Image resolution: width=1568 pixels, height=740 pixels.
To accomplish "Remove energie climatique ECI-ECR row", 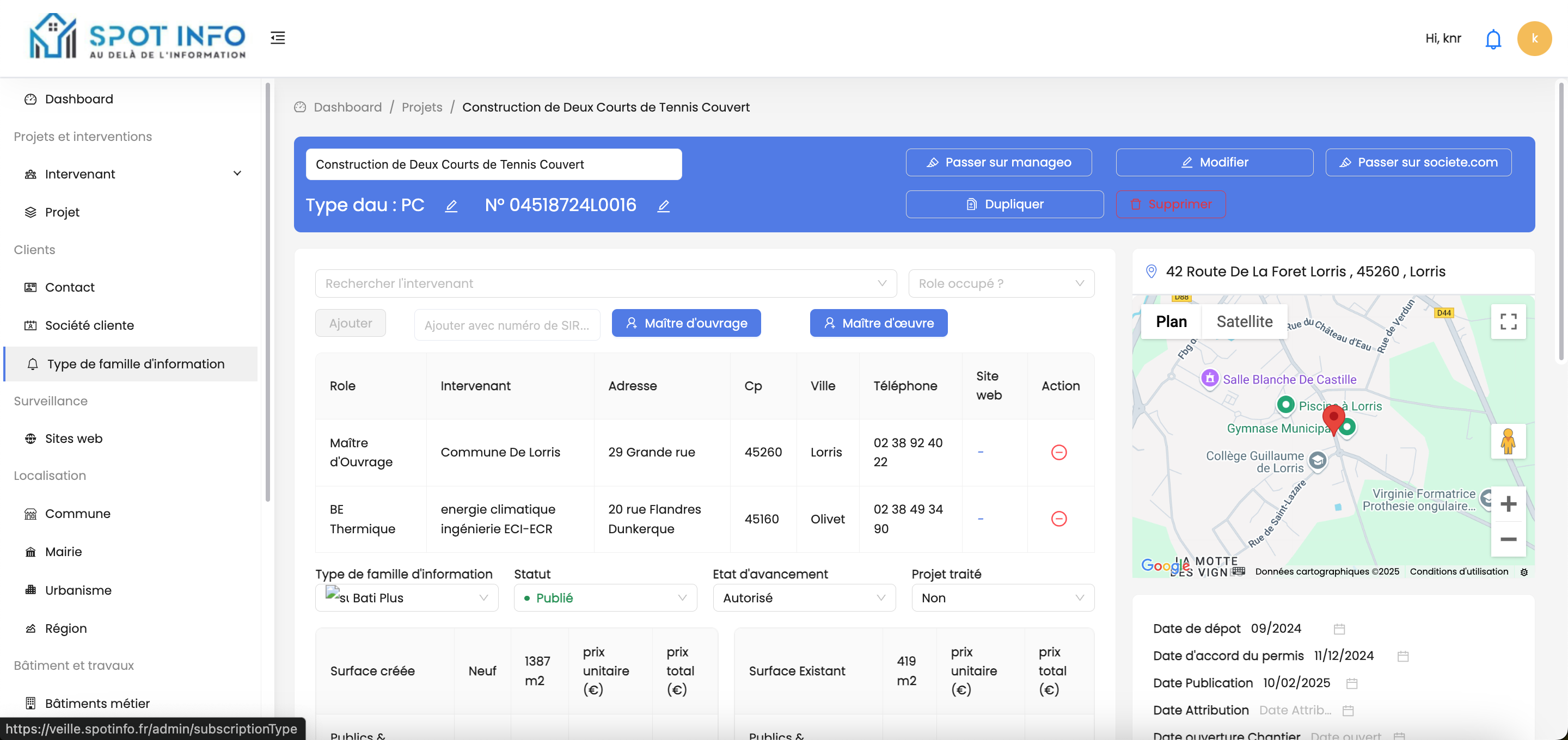I will pyautogui.click(x=1058, y=519).
